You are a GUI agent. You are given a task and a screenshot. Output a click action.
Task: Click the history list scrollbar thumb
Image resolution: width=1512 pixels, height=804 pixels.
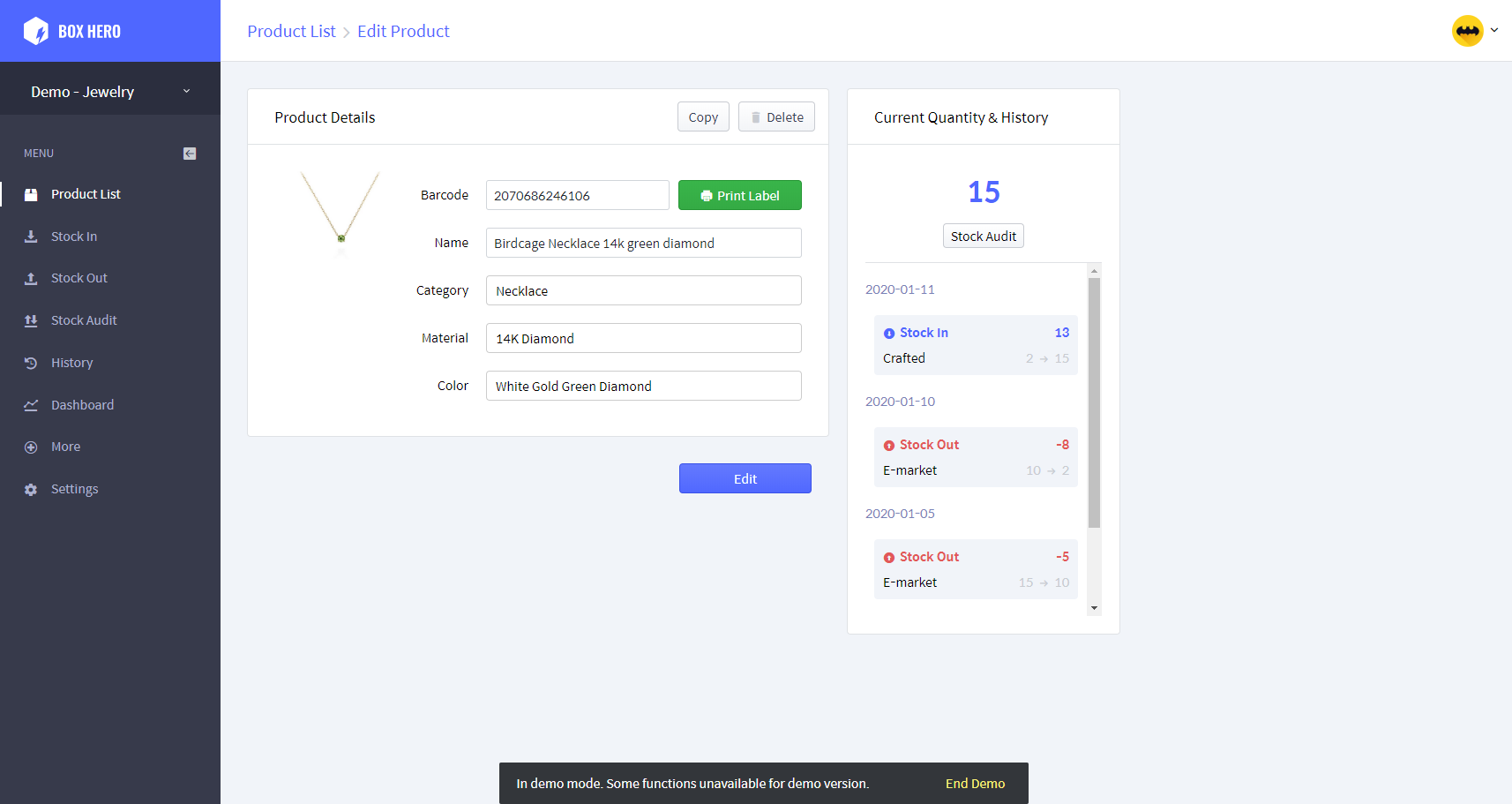[x=1094, y=402]
